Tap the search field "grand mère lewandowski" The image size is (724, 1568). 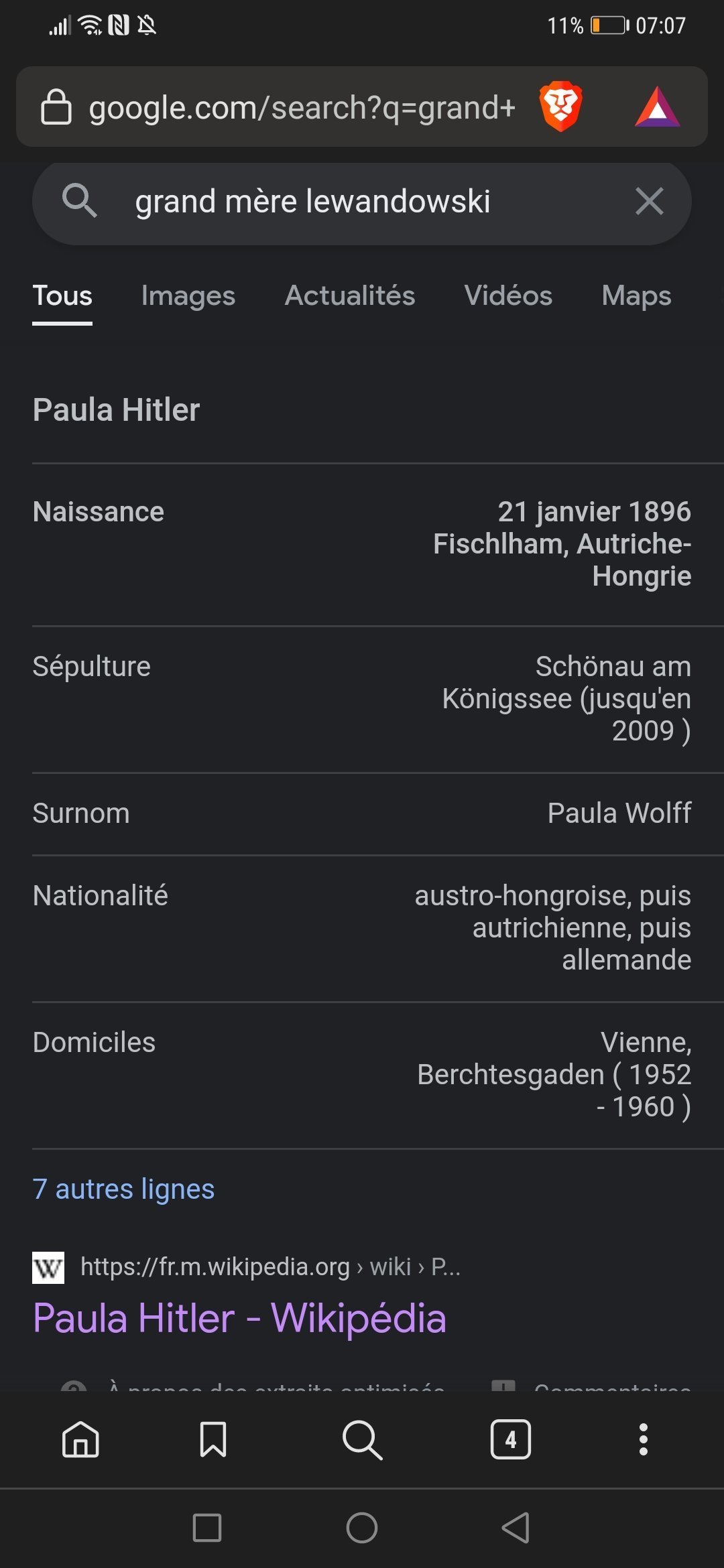312,201
